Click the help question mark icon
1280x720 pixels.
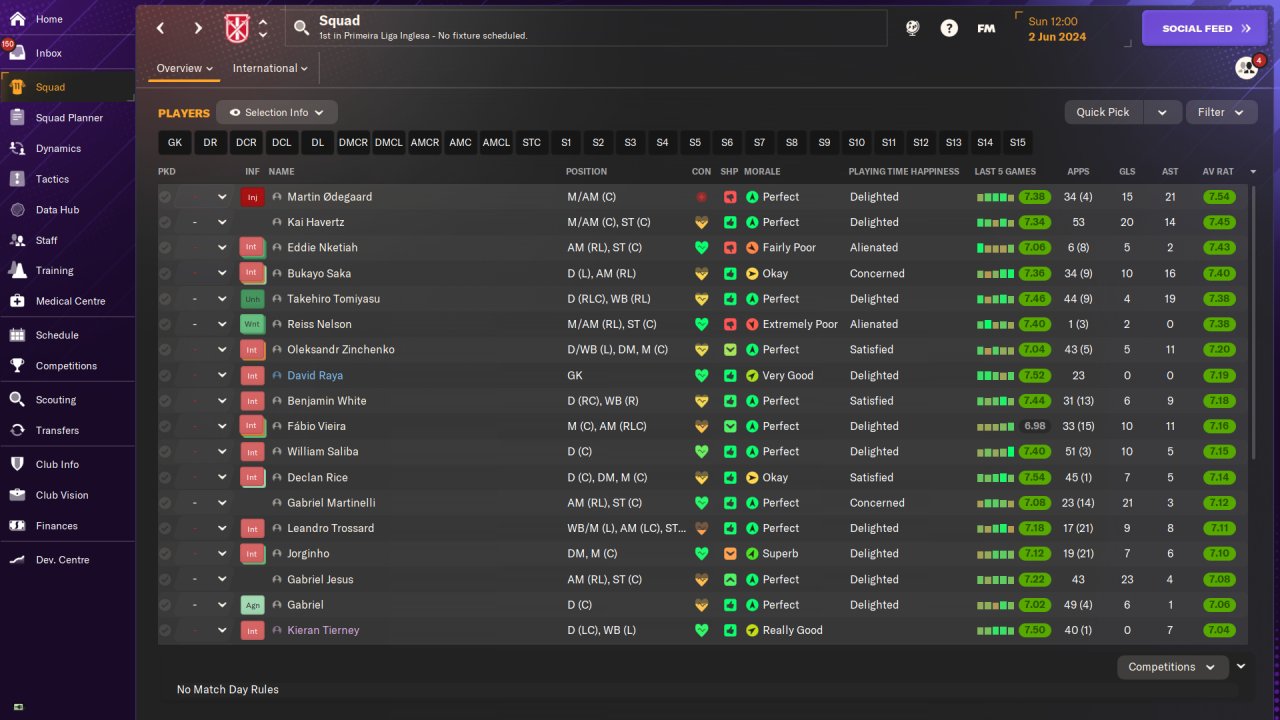(949, 28)
